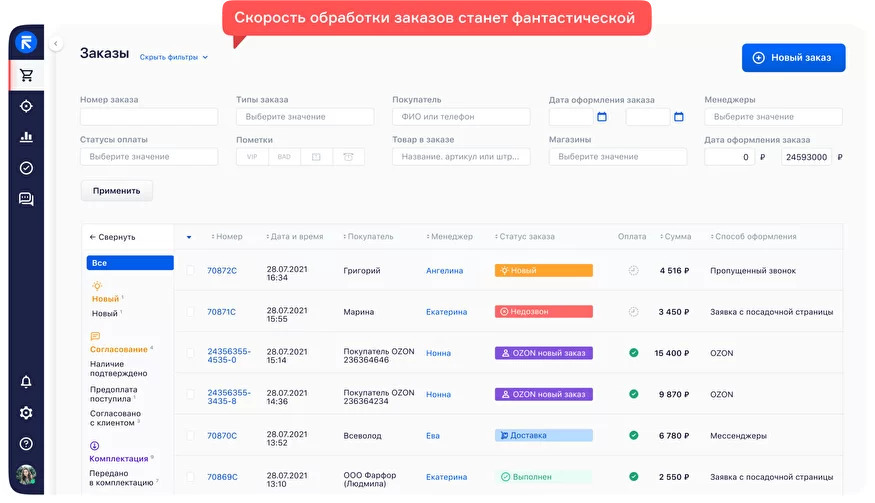Screen dimensions: 875x503
Task: Click the message icon above Согласование group
Action: click(95, 336)
